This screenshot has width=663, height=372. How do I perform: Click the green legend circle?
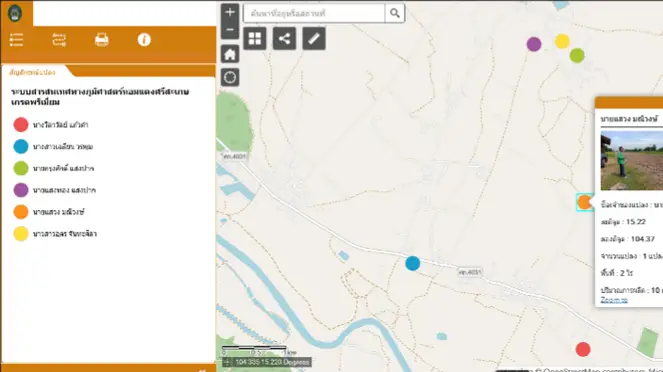coord(21,168)
